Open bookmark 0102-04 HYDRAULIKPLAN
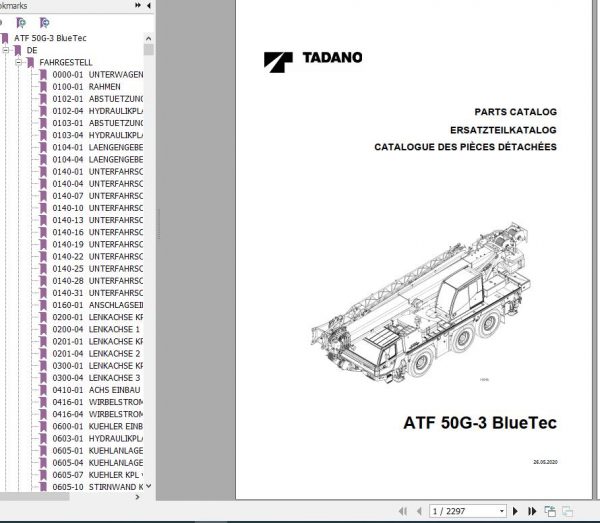Screen dimensions: 600x523 pyautogui.click(x=98, y=111)
